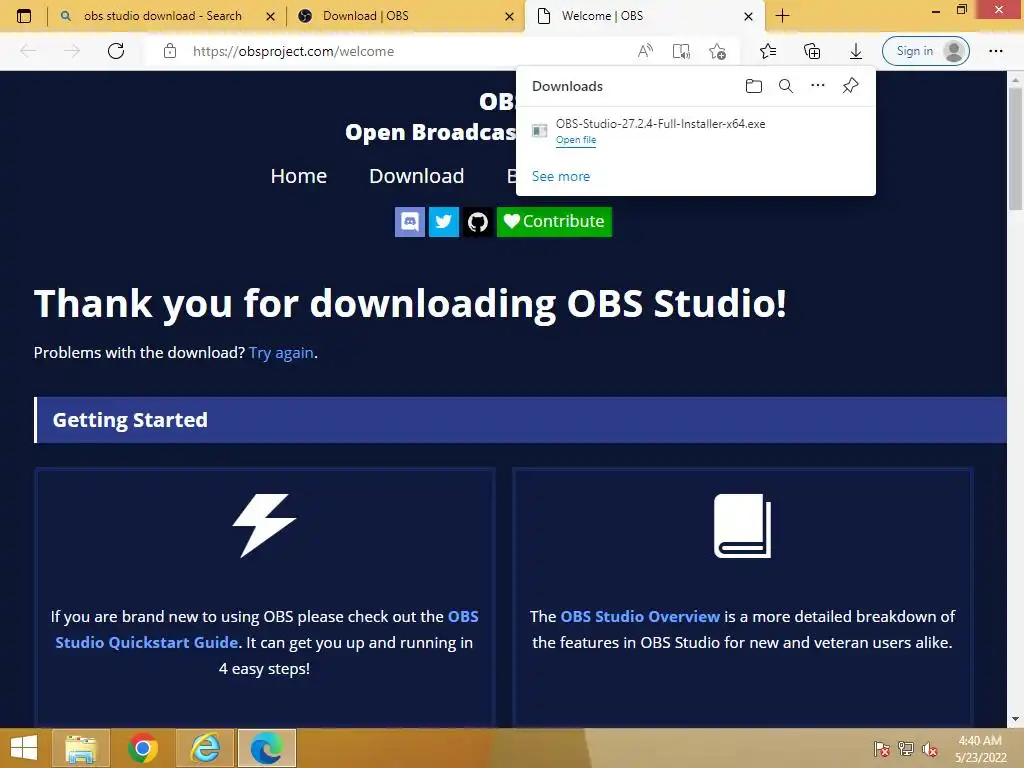Close the obs studio download Search tab
This screenshot has width=1024, height=768.
point(270,16)
